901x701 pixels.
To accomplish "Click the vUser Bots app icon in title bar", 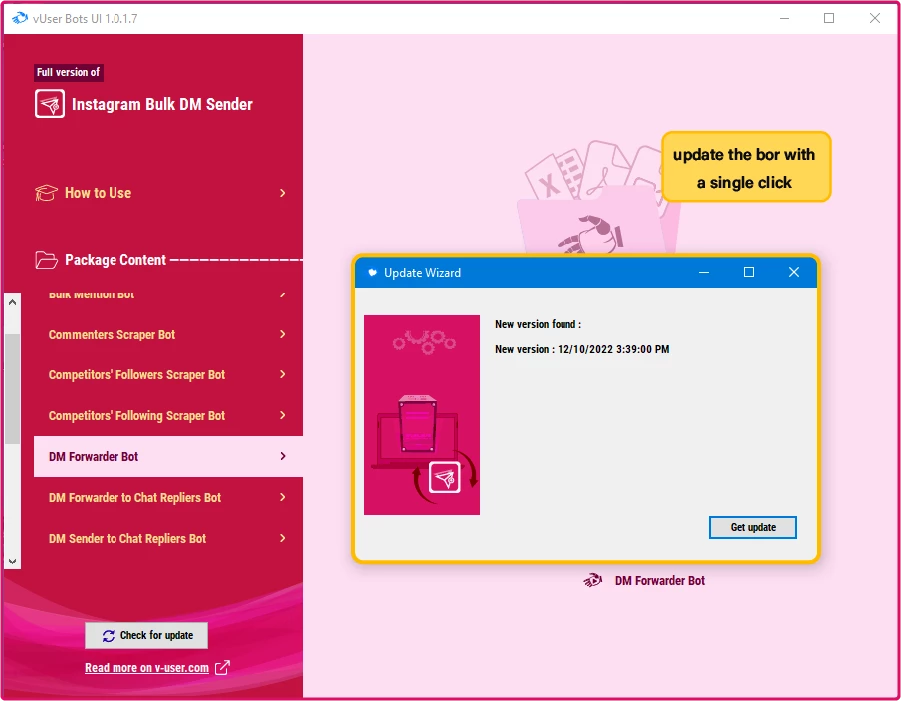I will (x=20, y=18).
